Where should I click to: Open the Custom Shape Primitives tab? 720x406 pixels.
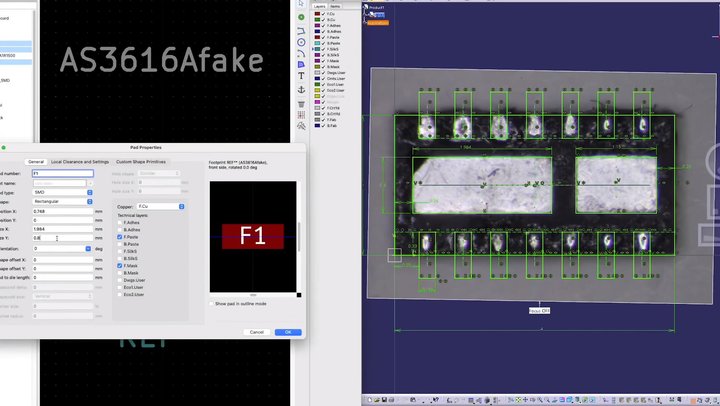[x=141, y=161]
